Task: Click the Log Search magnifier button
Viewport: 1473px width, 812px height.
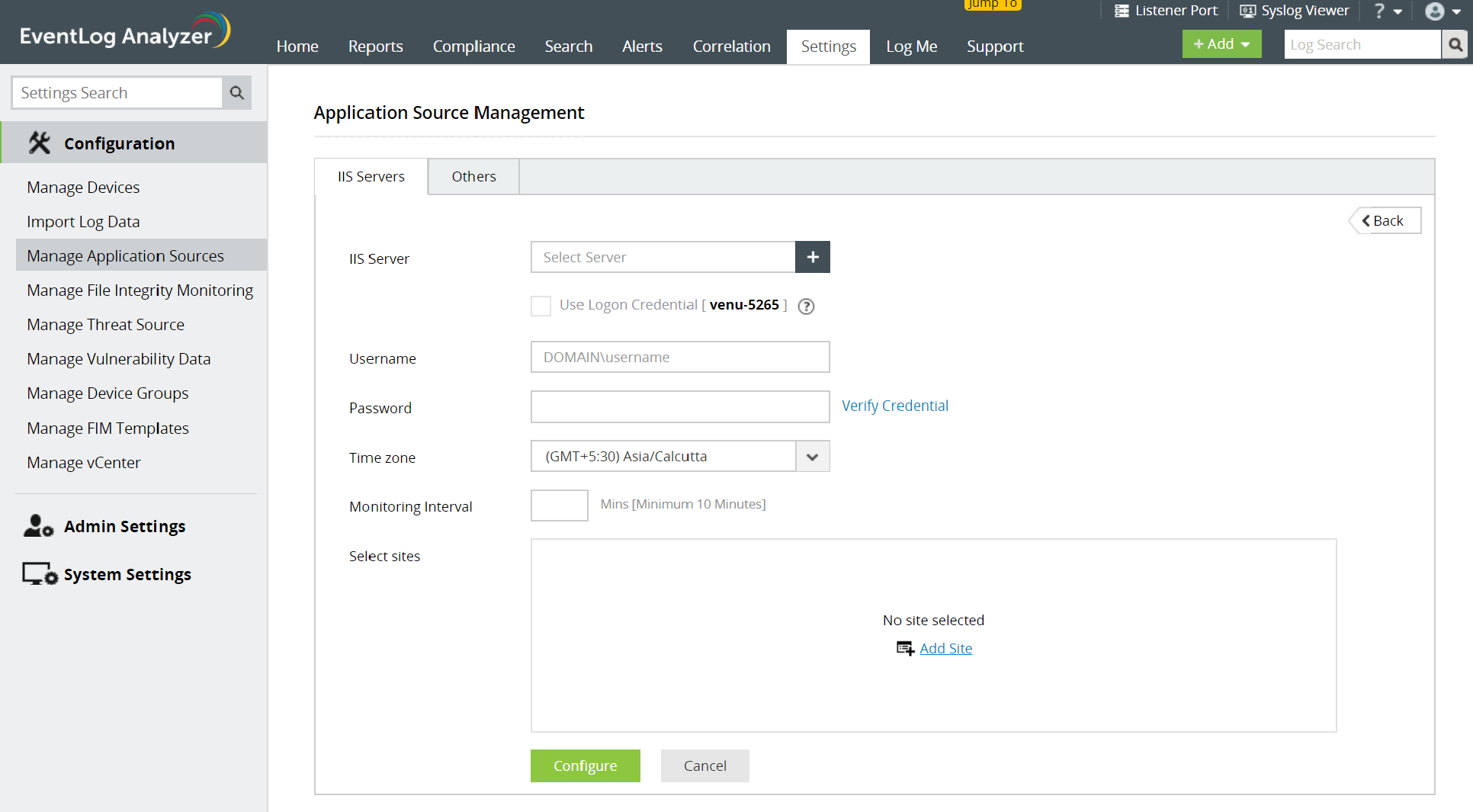Action: 1455,45
